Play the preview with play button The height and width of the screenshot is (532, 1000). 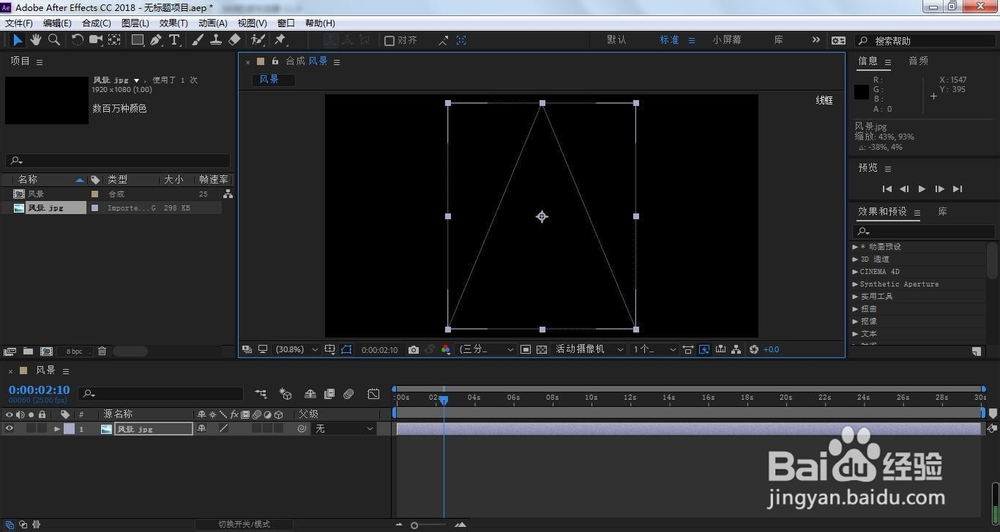click(x=922, y=189)
